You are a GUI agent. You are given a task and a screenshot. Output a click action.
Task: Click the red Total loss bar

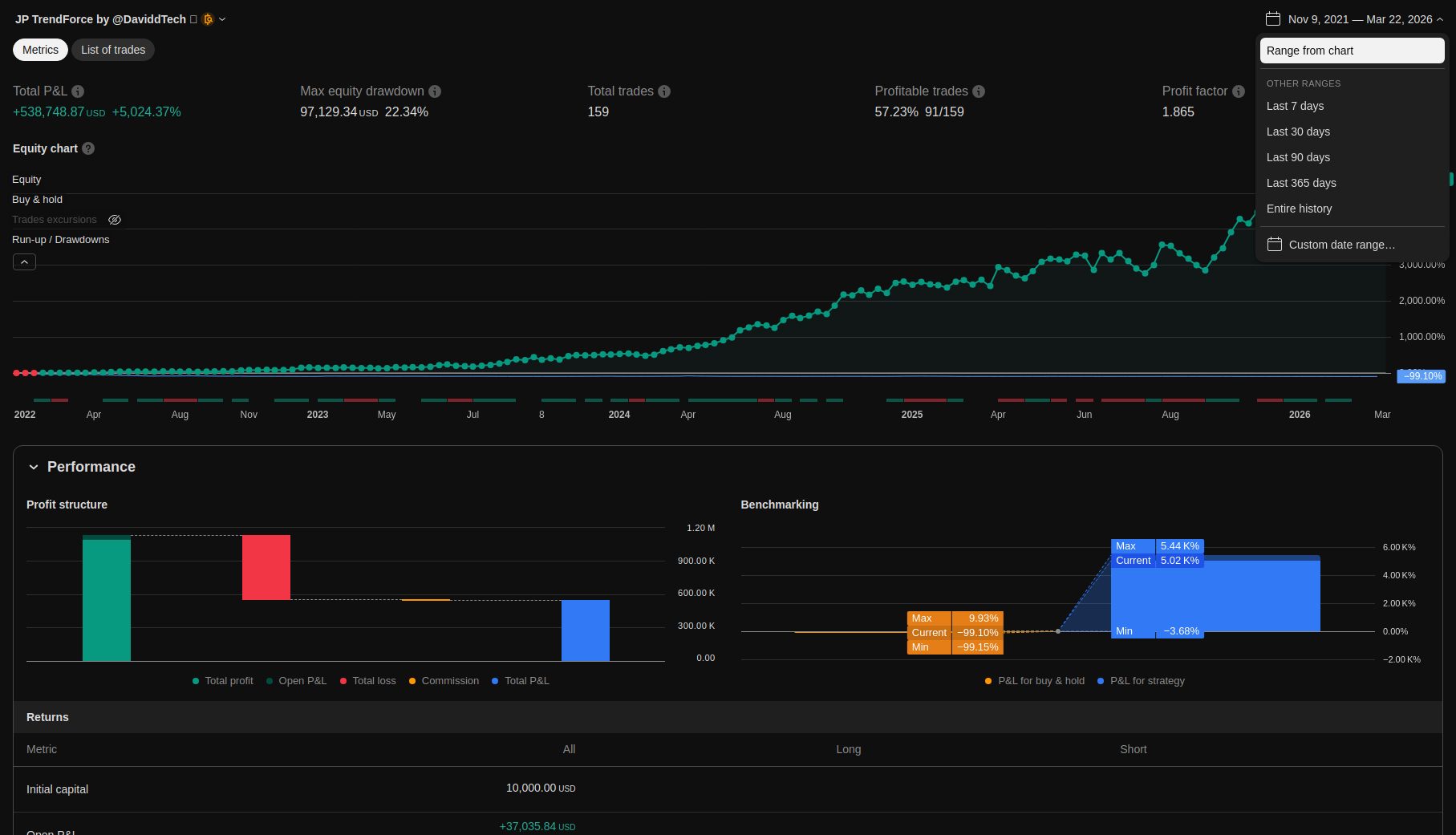266,567
